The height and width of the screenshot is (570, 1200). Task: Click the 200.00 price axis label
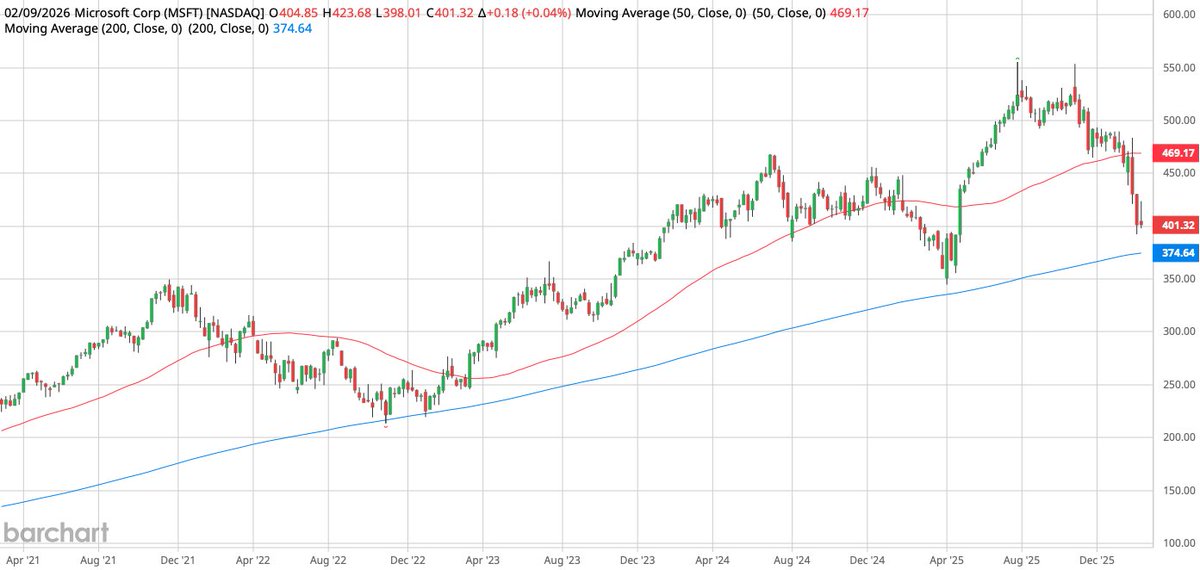coord(1179,438)
